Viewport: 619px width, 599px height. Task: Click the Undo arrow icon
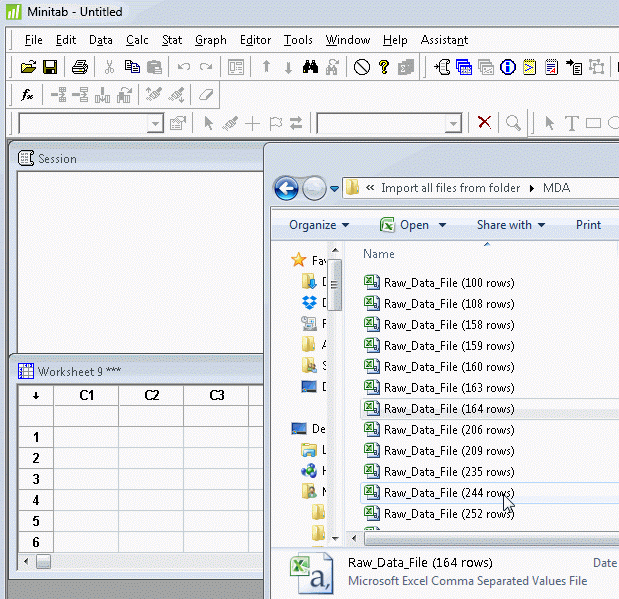(x=184, y=67)
